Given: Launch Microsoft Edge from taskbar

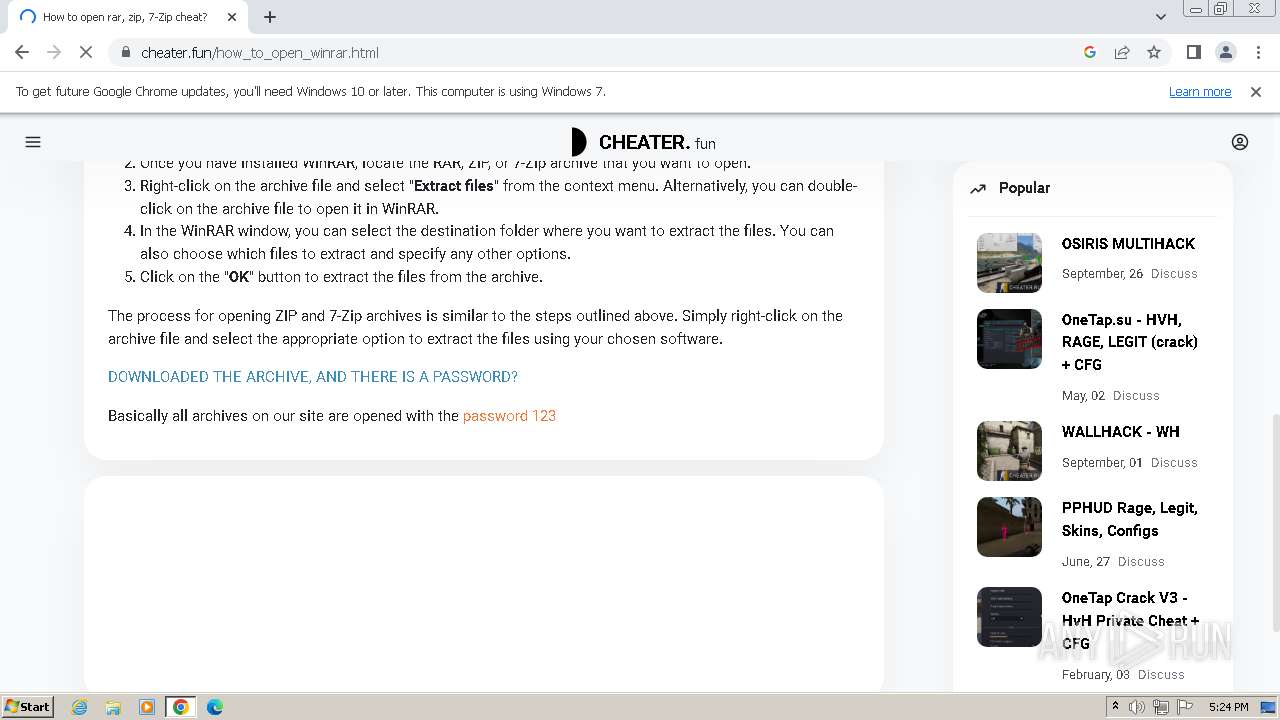Looking at the screenshot, I should [x=215, y=707].
